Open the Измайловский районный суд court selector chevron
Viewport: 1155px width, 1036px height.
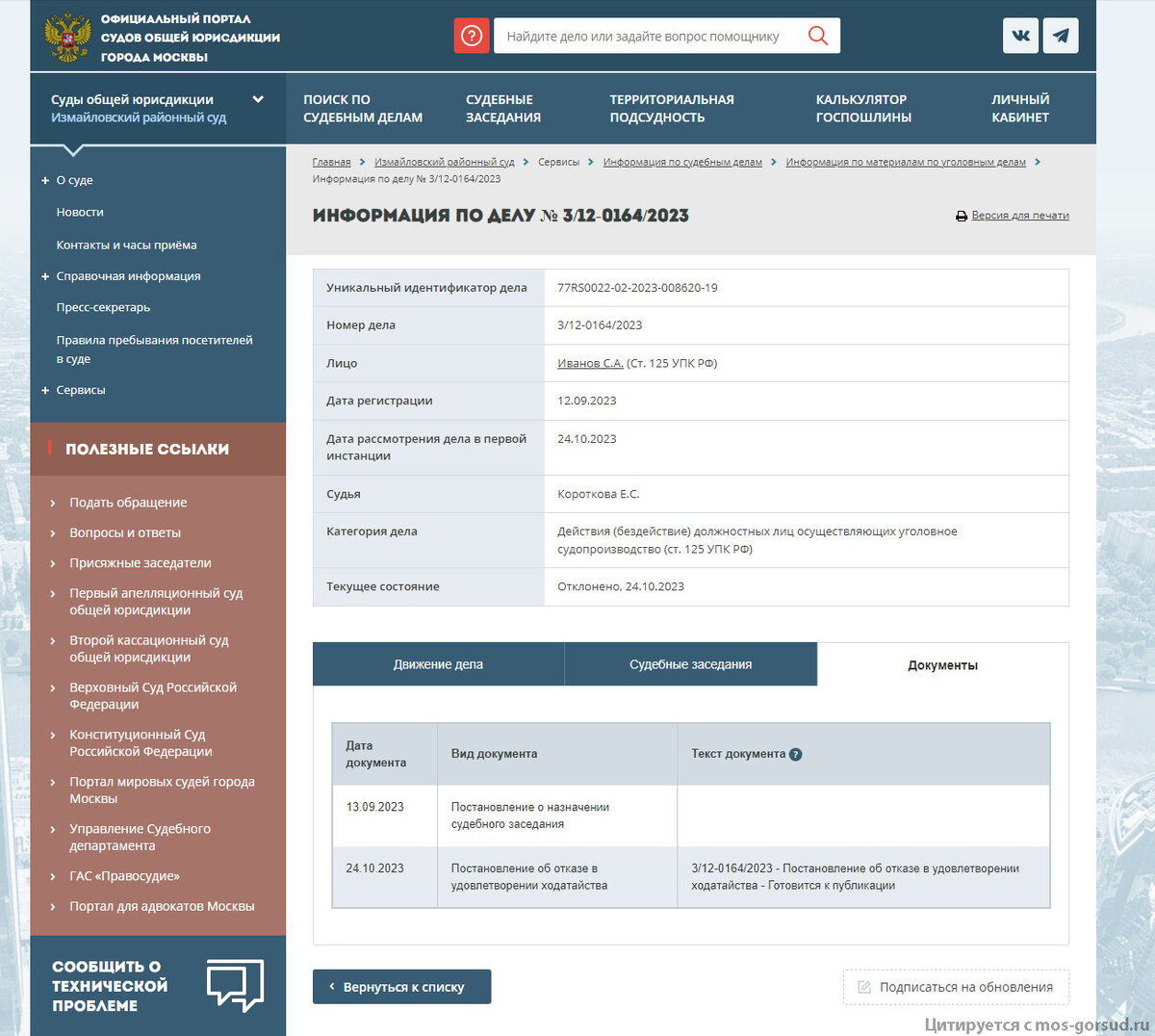click(258, 98)
